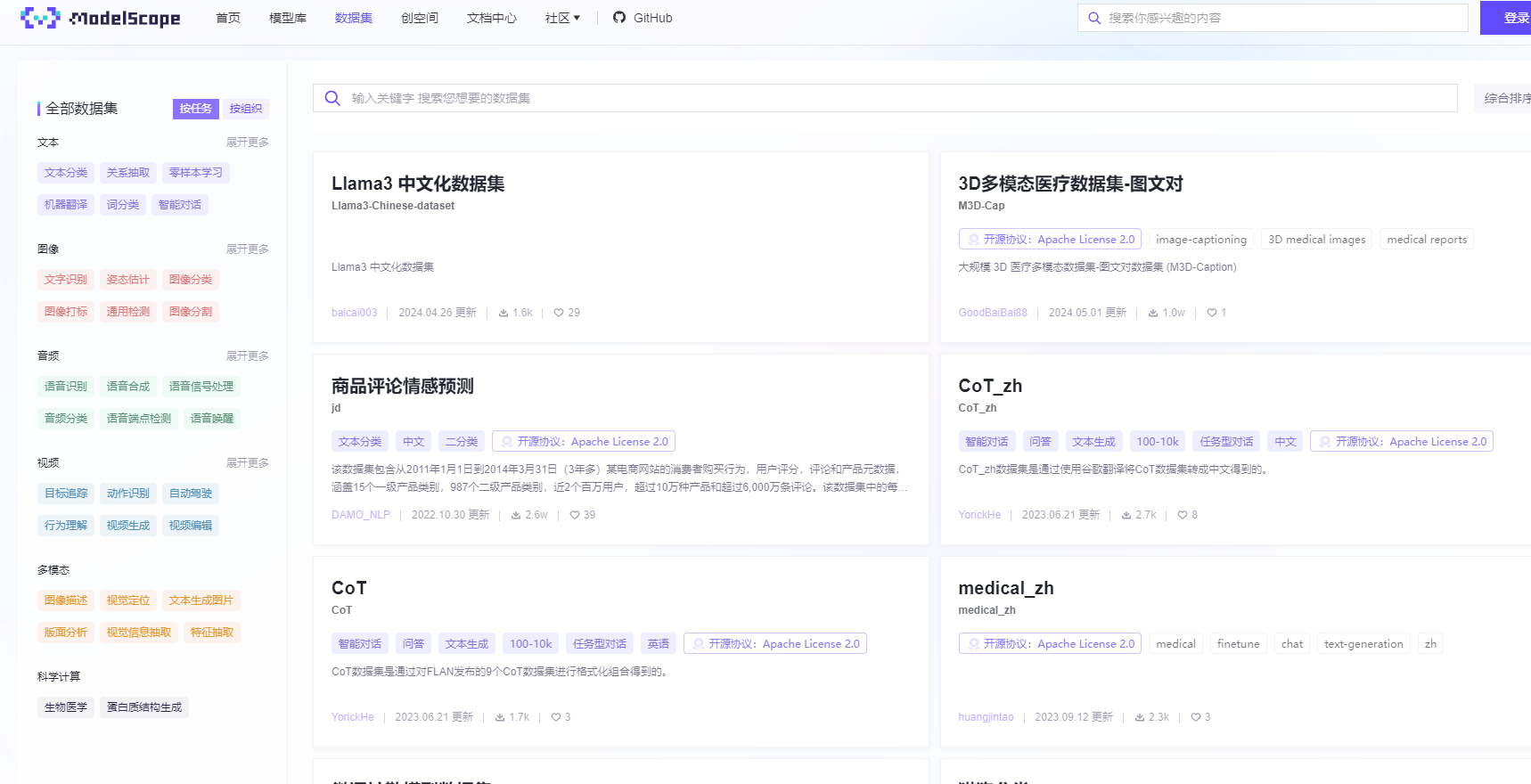Expand more 文本 task categories
The image size is (1531, 784).
pos(248,143)
